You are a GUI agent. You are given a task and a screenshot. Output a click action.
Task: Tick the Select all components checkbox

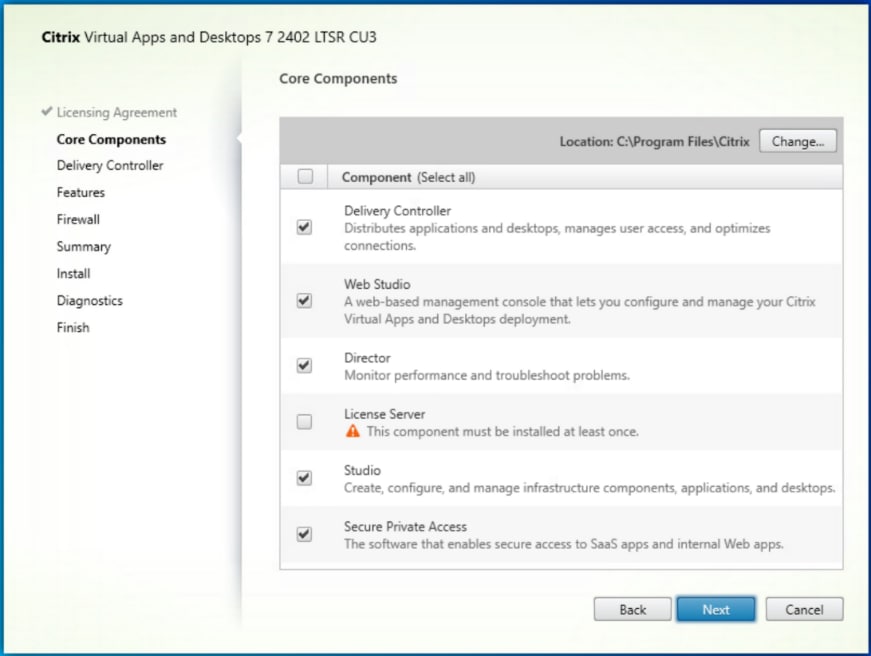click(x=305, y=177)
